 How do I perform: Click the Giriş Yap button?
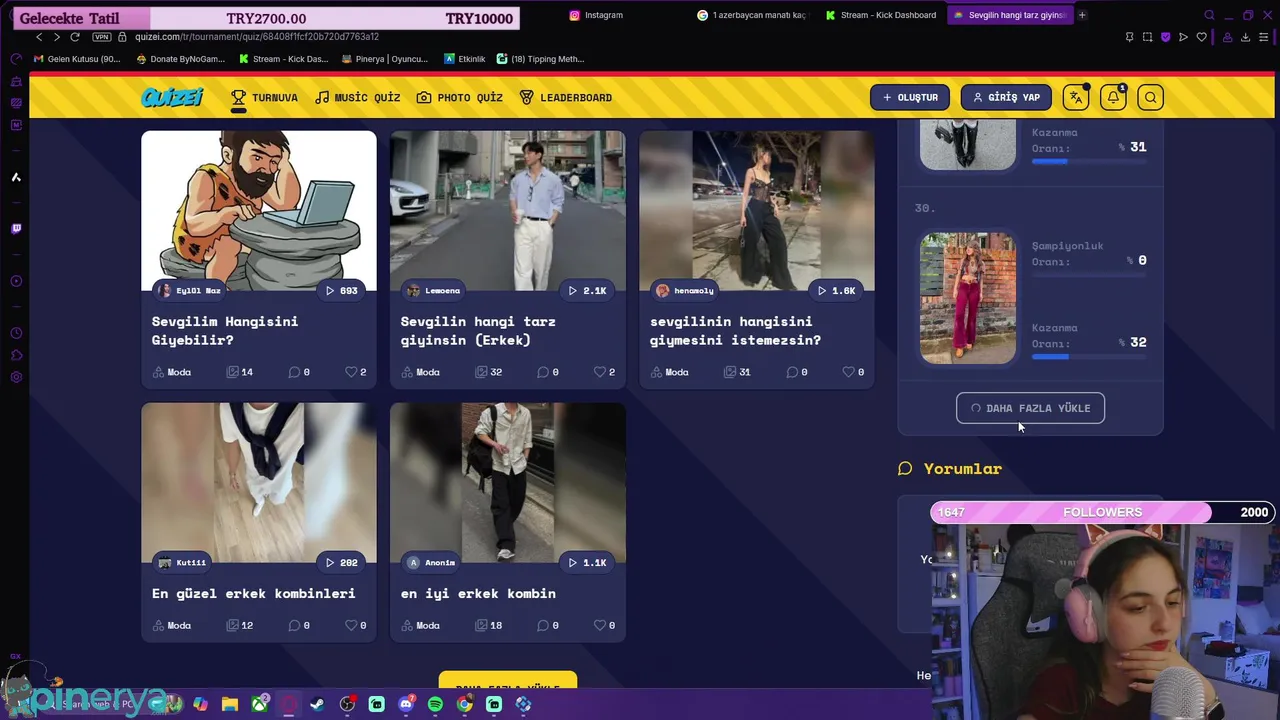coord(1007,97)
